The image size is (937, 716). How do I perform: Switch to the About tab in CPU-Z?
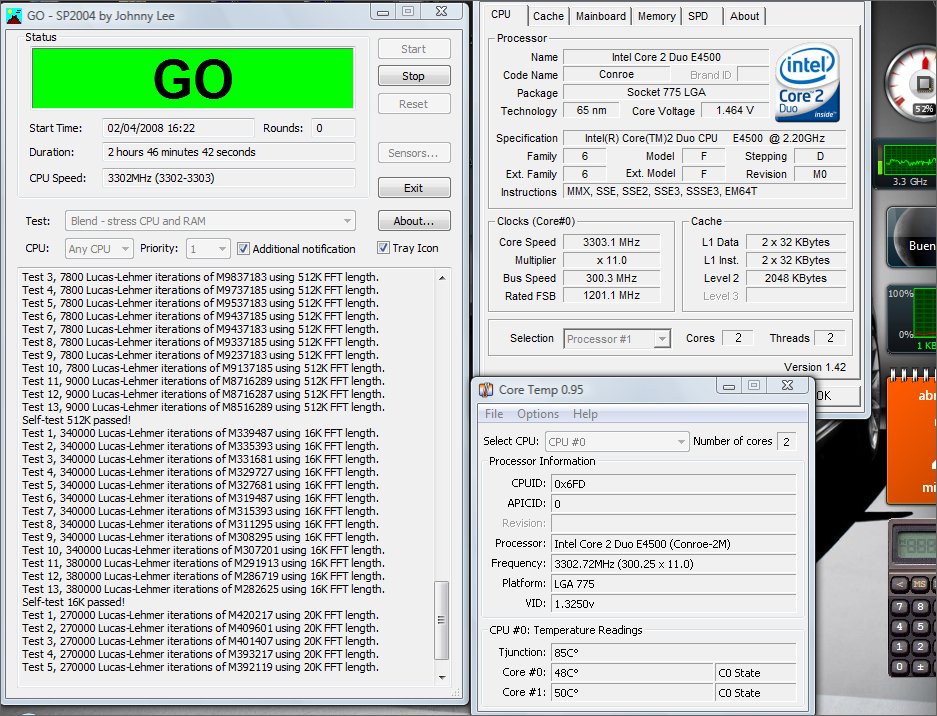click(x=744, y=16)
